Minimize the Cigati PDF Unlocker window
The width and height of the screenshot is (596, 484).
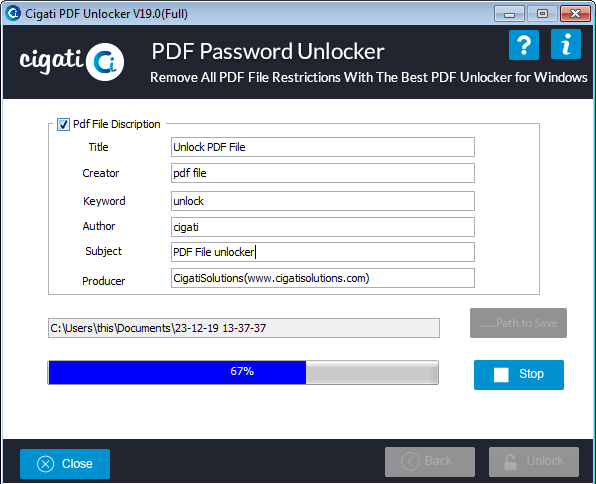point(509,14)
